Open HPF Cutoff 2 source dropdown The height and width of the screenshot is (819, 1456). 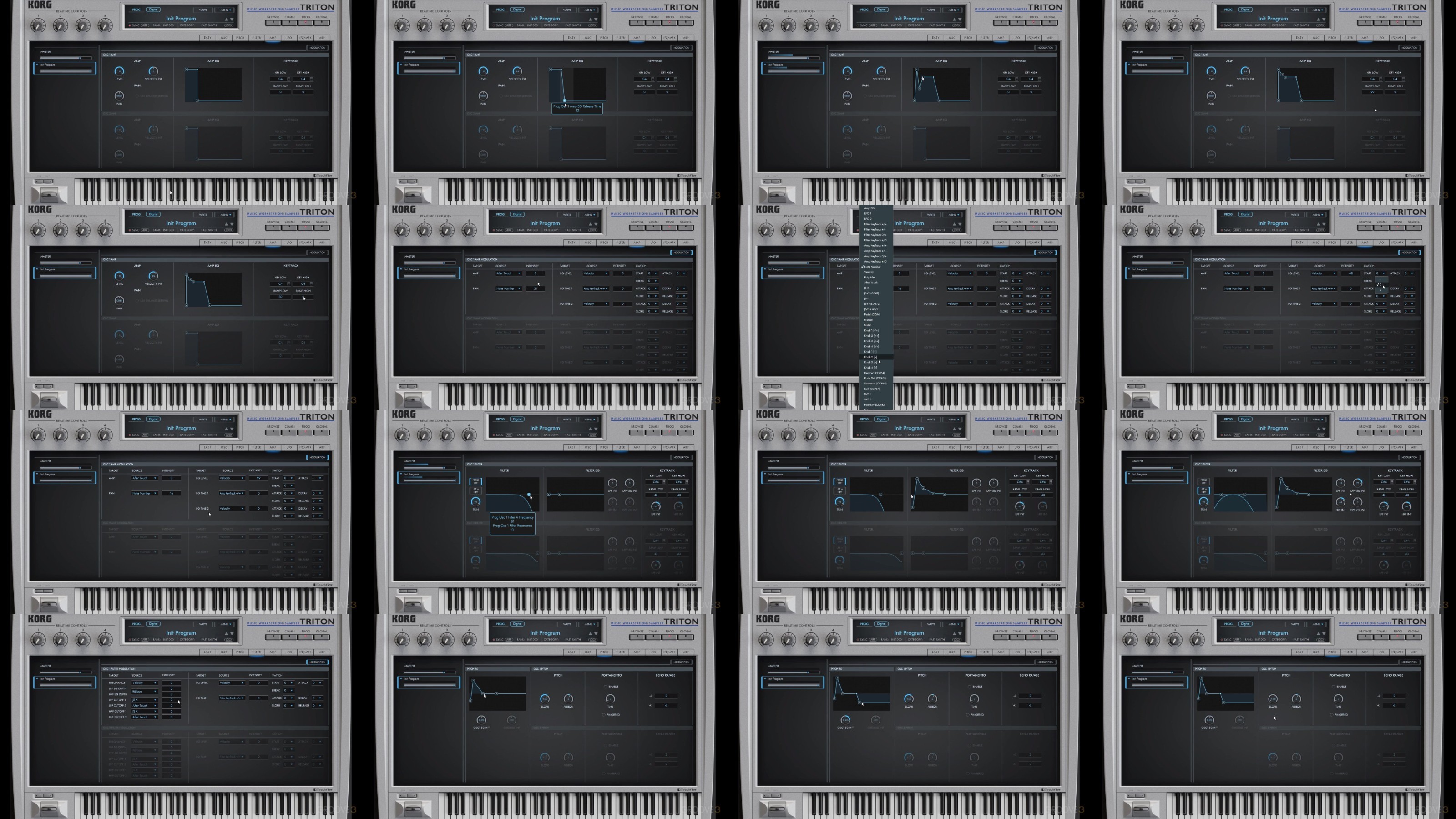click(145, 717)
